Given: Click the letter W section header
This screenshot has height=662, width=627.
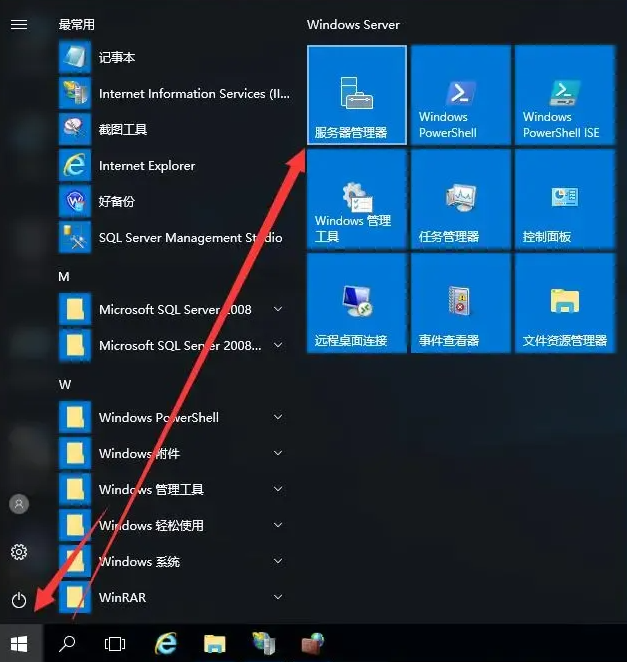Looking at the screenshot, I should pos(65,385).
